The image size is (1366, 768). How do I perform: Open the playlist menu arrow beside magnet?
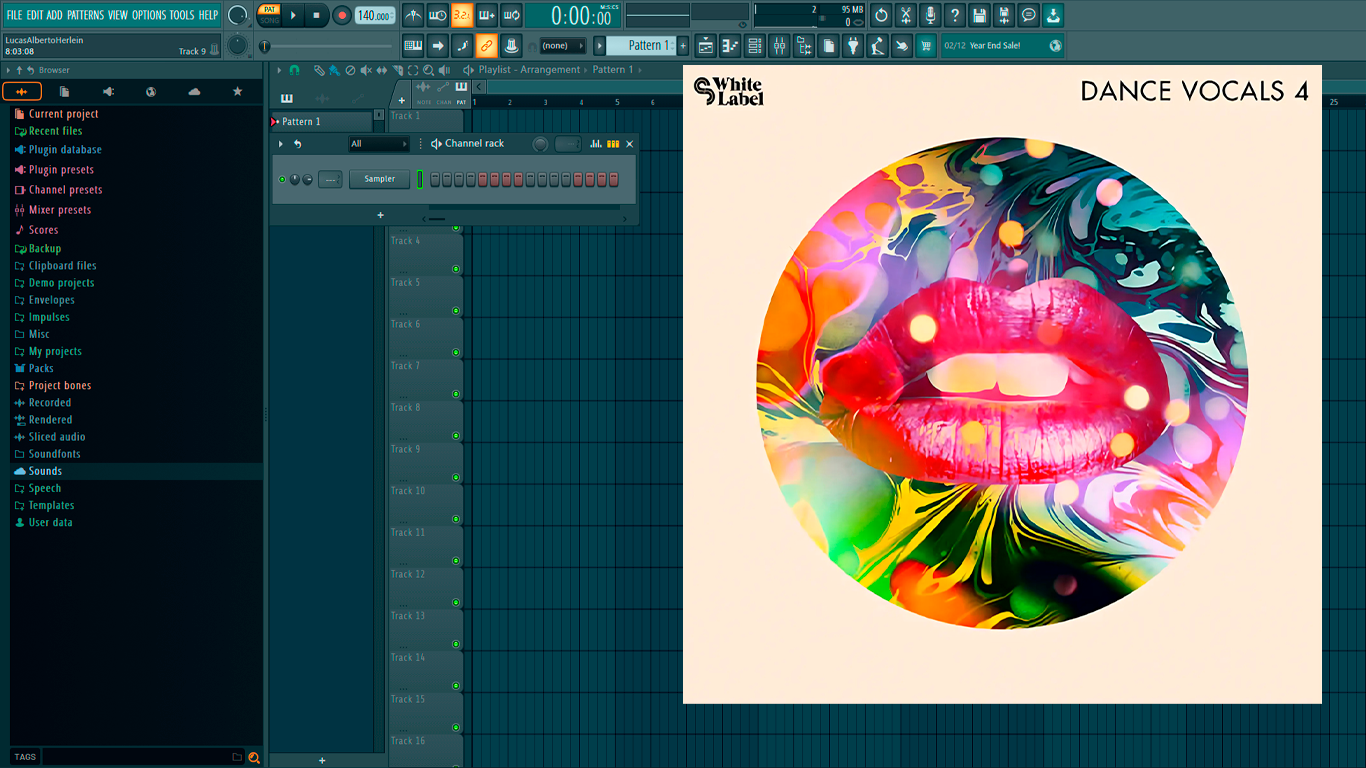280,70
